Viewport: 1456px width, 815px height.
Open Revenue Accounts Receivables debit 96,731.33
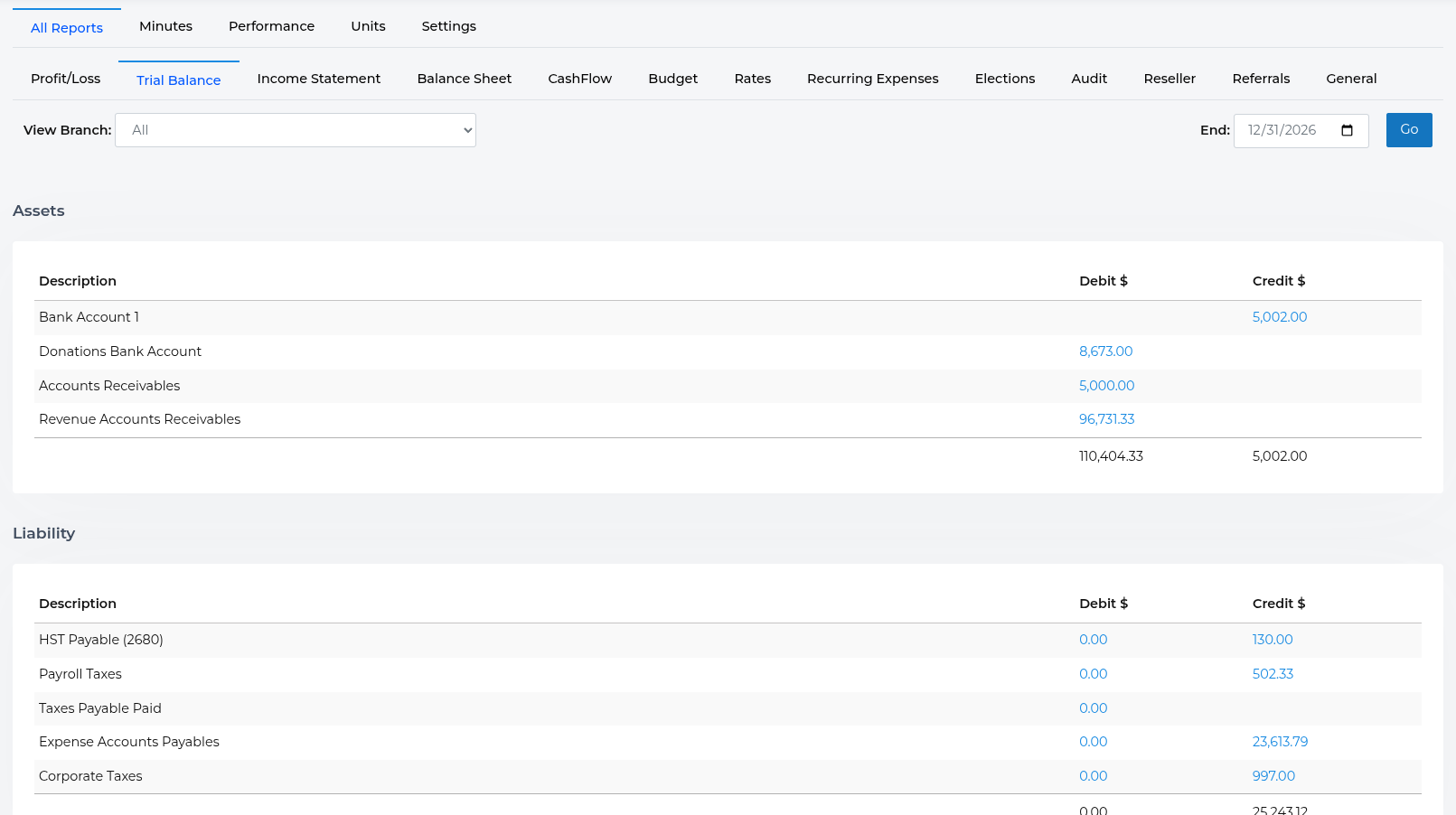[x=1106, y=419]
